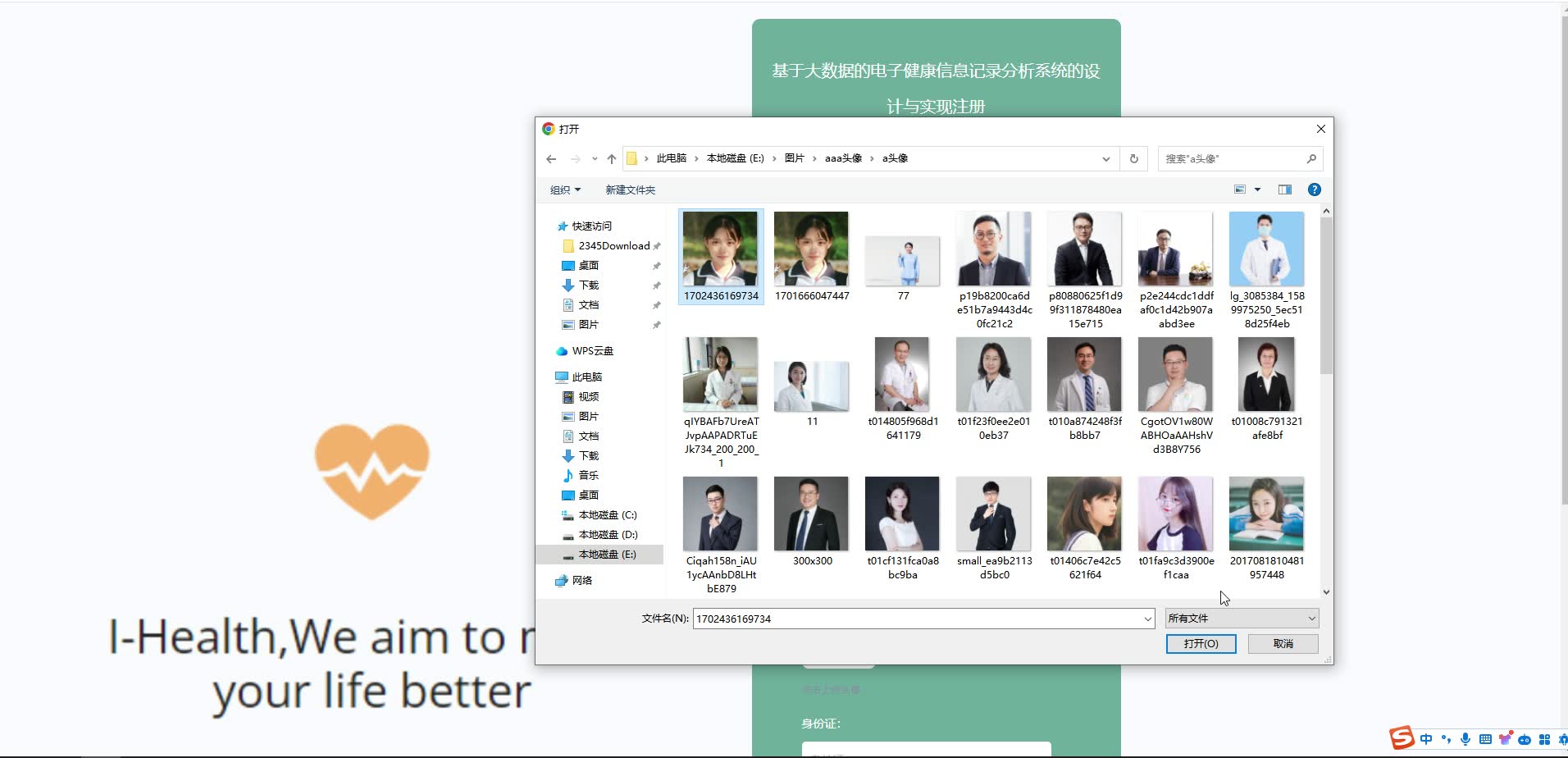
Task: Toggle the change view mode button
Action: [1240, 189]
